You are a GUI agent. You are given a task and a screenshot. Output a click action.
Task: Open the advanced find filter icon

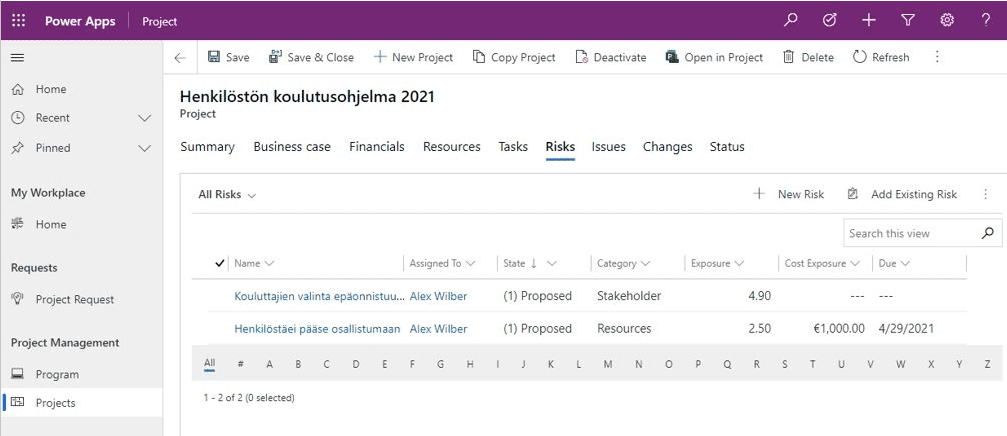coord(908,20)
